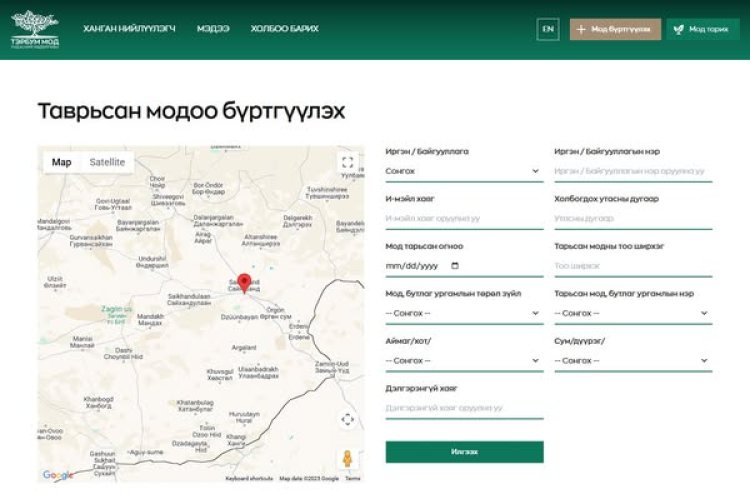Click the Мод бүртгүүлэх button
Viewport: 750px width, 494px height.
coord(615,29)
